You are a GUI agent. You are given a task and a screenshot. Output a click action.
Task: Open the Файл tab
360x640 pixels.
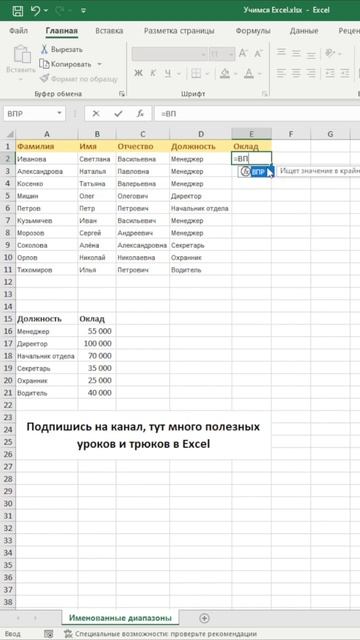(x=18, y=31)
